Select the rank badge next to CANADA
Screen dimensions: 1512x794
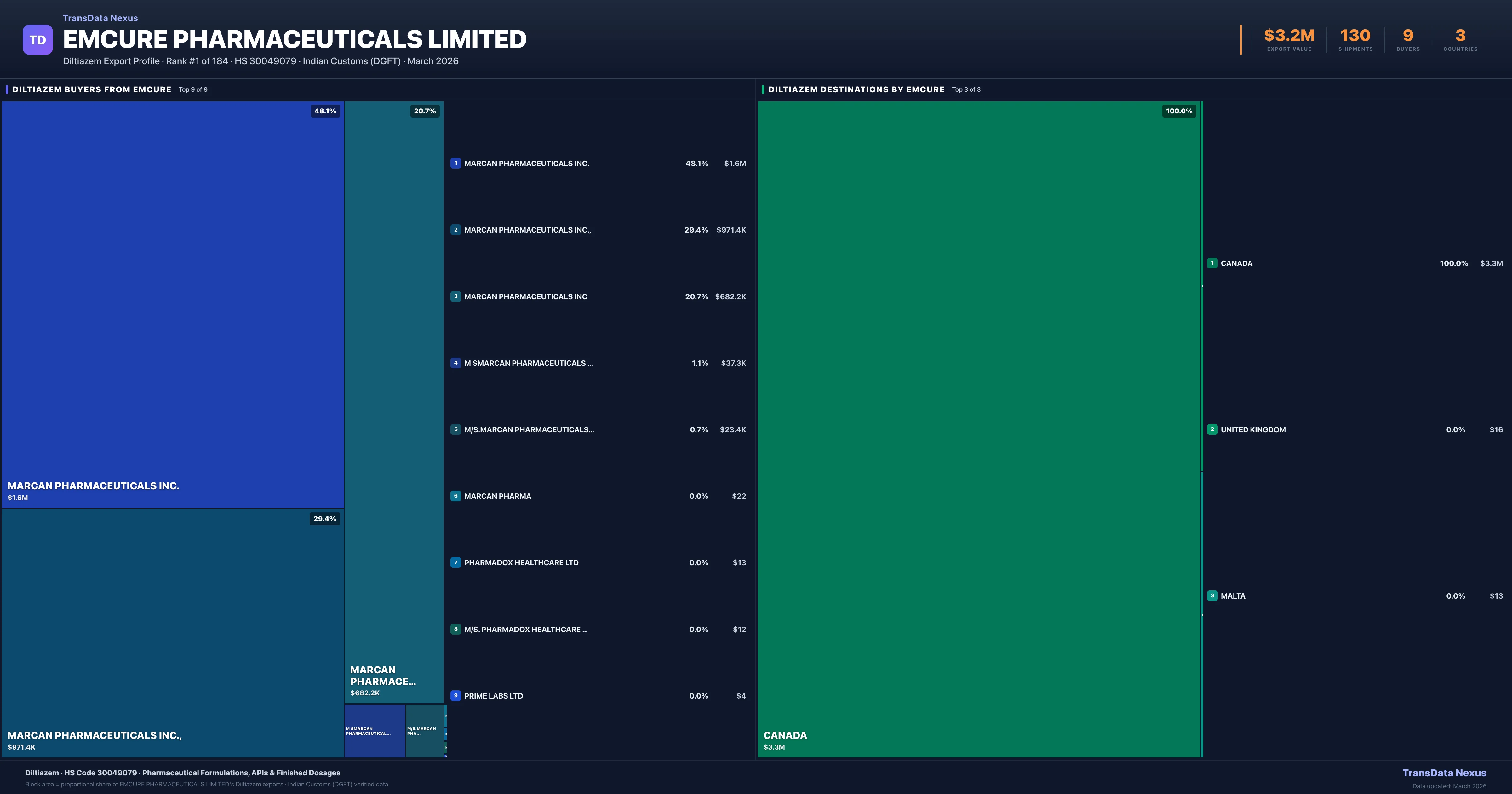(1212, 263)
